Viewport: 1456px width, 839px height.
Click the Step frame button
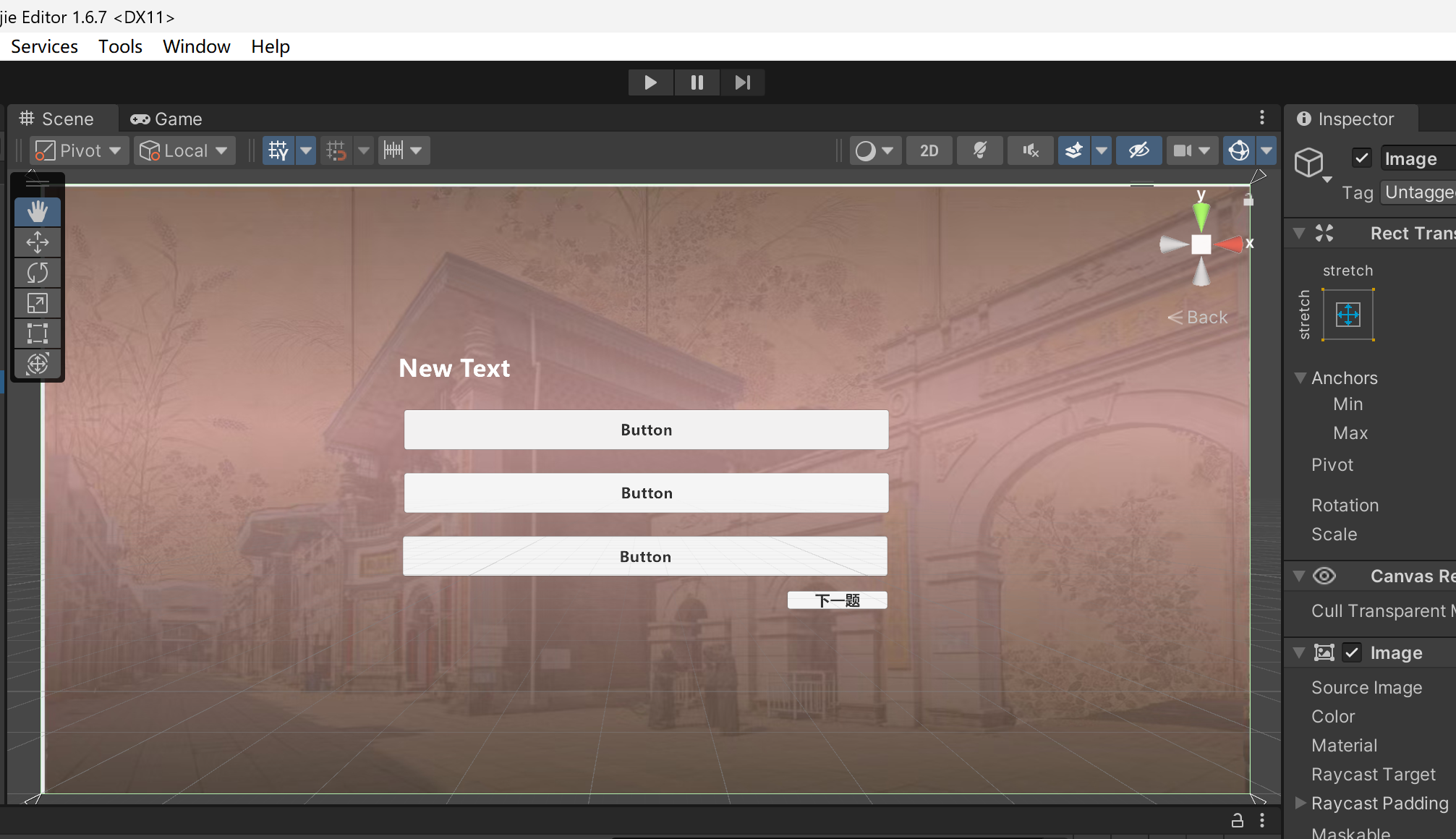742,82
